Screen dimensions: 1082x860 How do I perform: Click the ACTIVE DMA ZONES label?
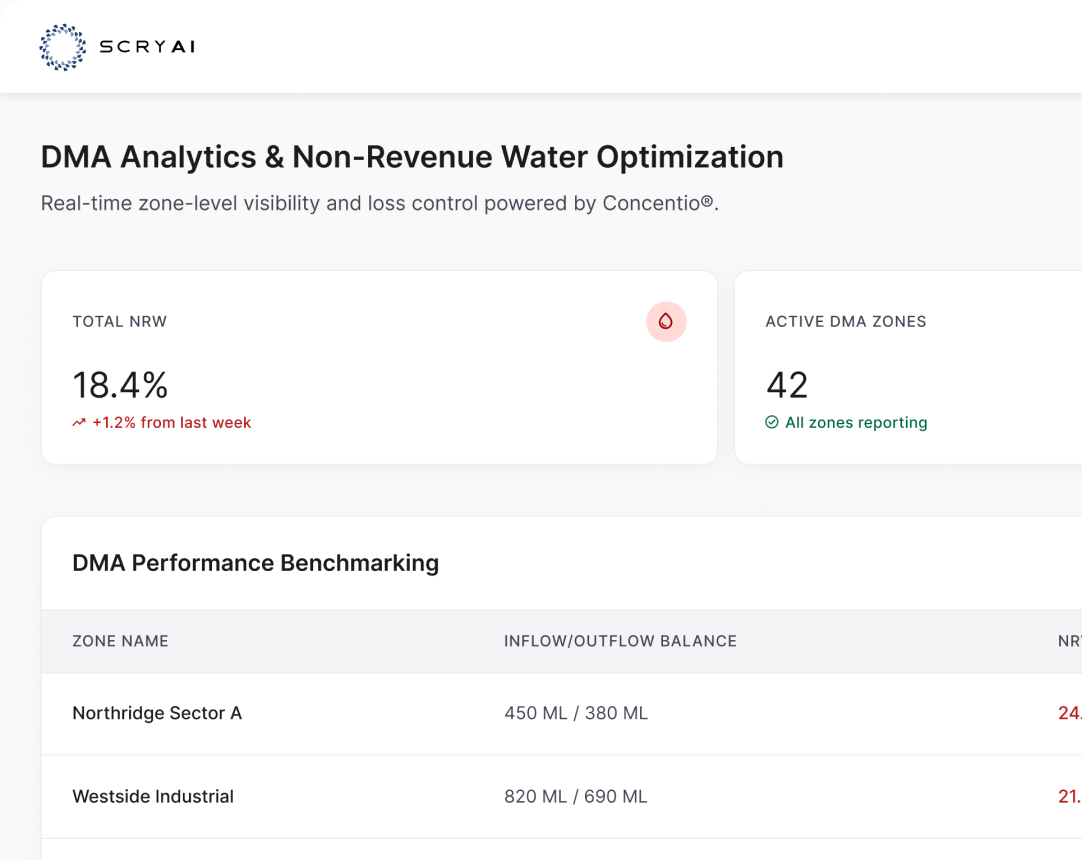click(846, 322)
